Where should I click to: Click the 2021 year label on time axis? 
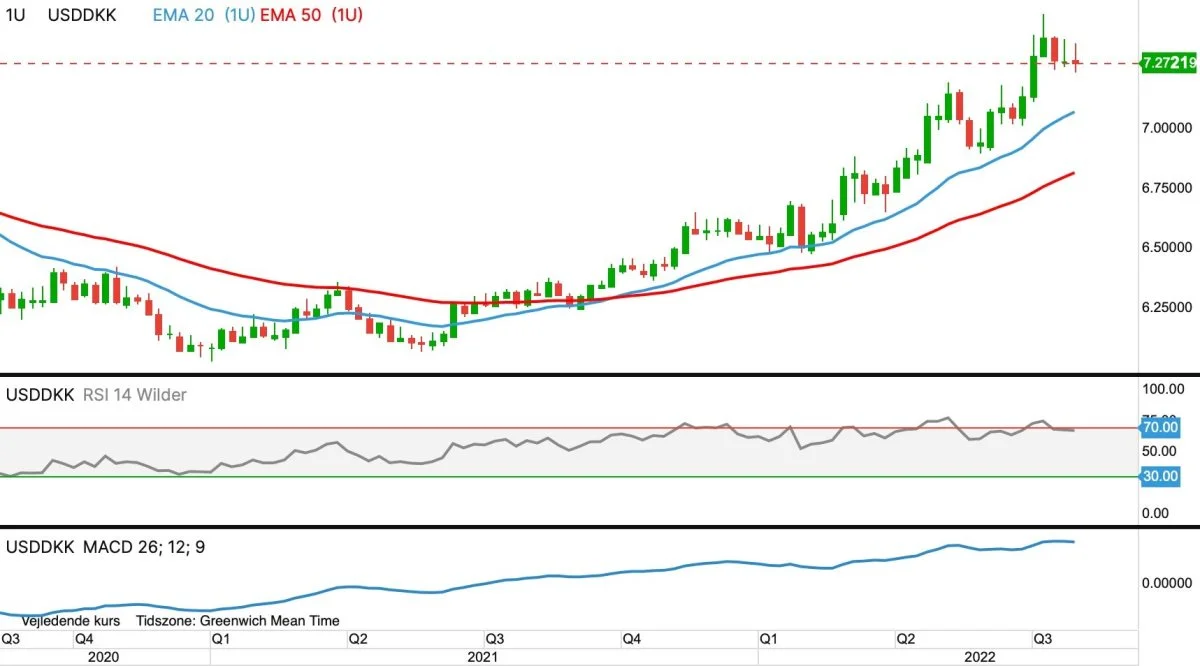[483, 656]
